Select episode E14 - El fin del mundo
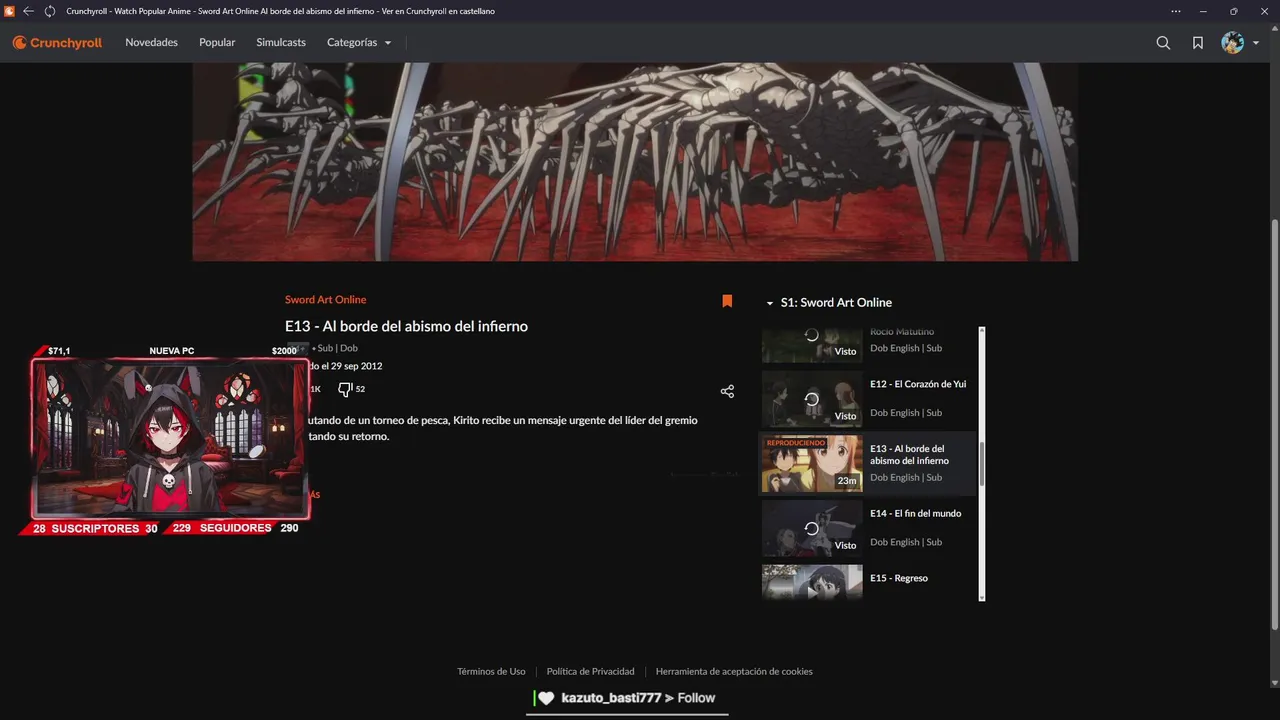This screenshot has height=720, width=1280. coord(915,513)
